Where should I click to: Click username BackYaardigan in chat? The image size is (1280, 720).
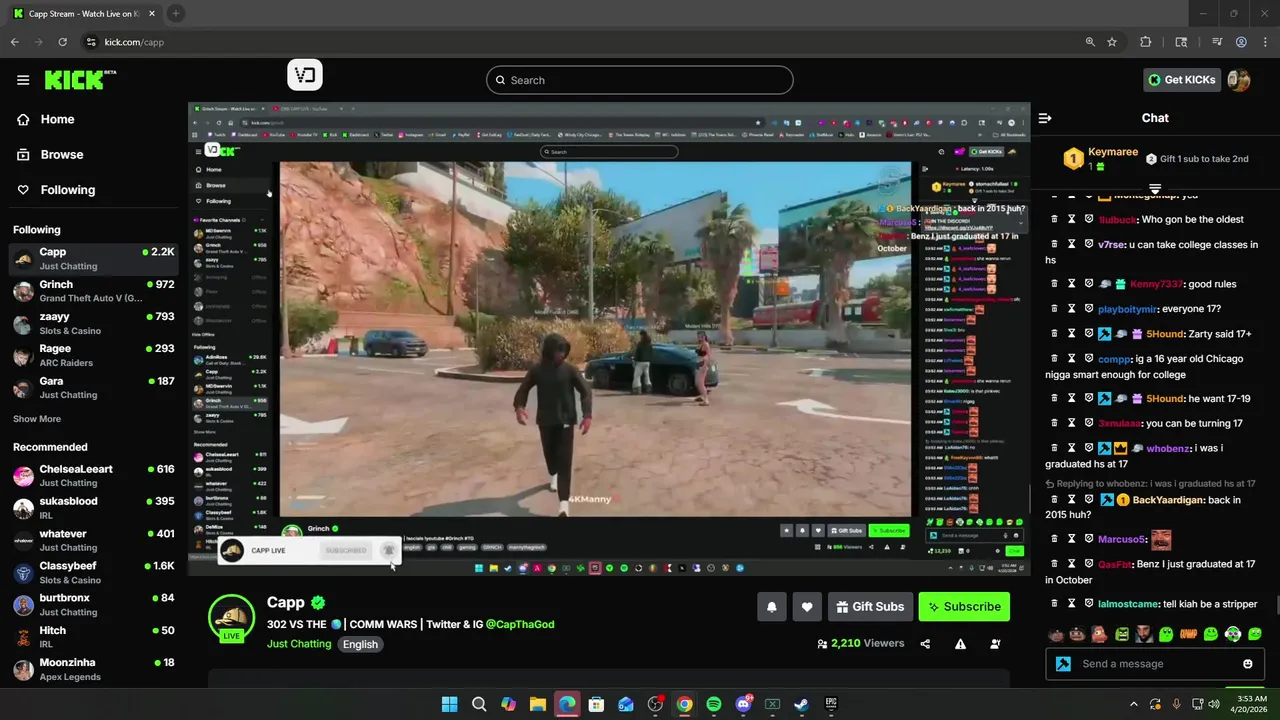point(1168,500)
